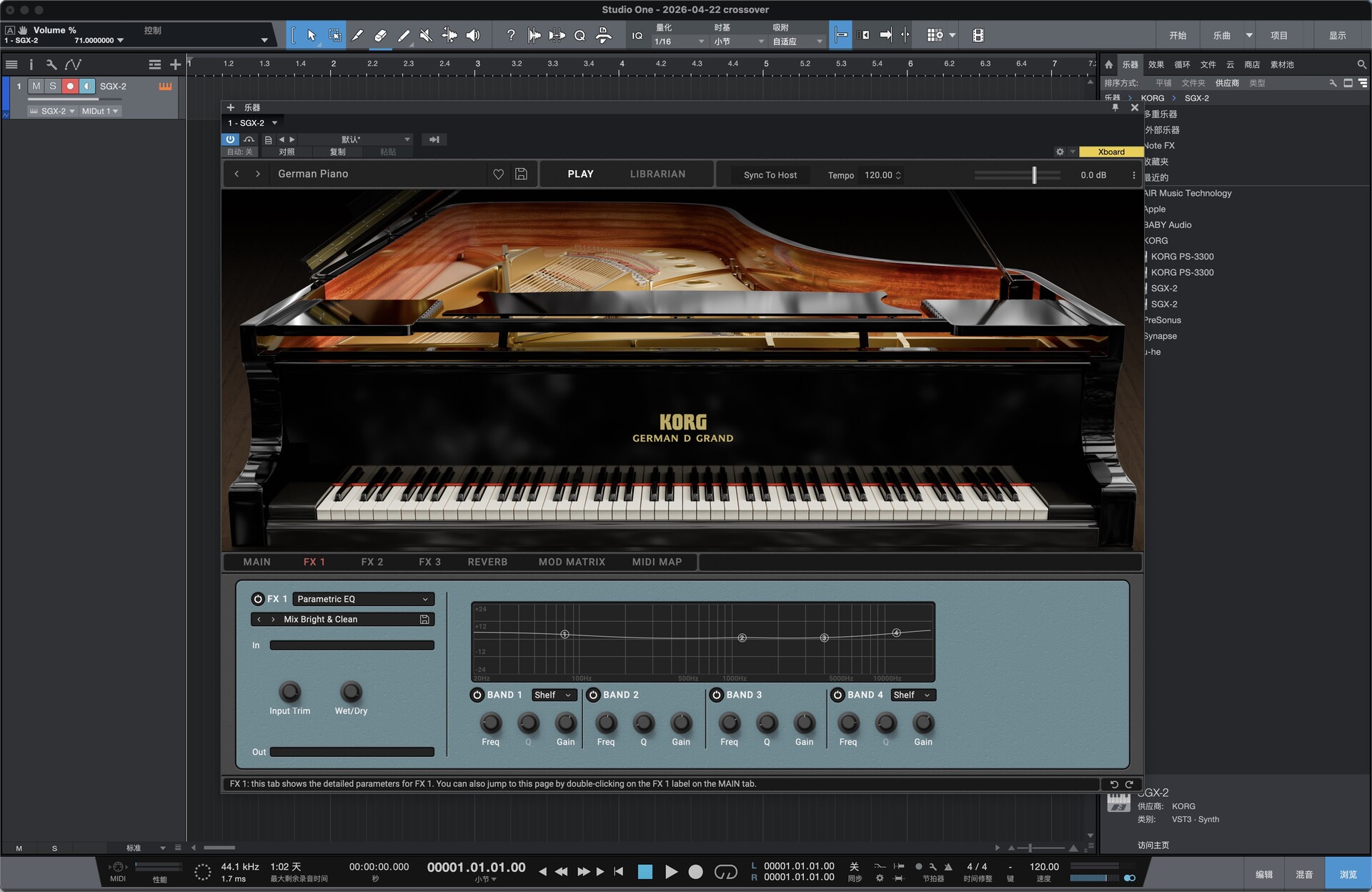
Task: Click the Listen speaker tool
Action: [472, 35]
